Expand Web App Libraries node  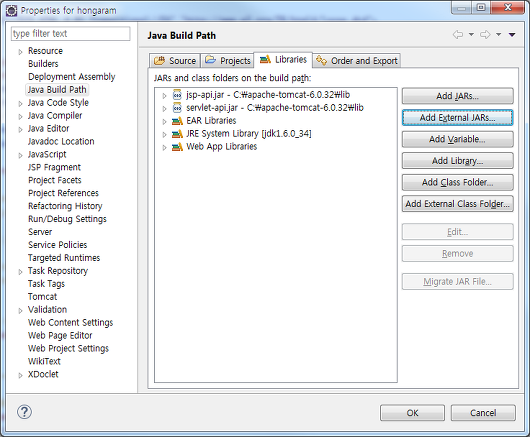tap(164, 147)
